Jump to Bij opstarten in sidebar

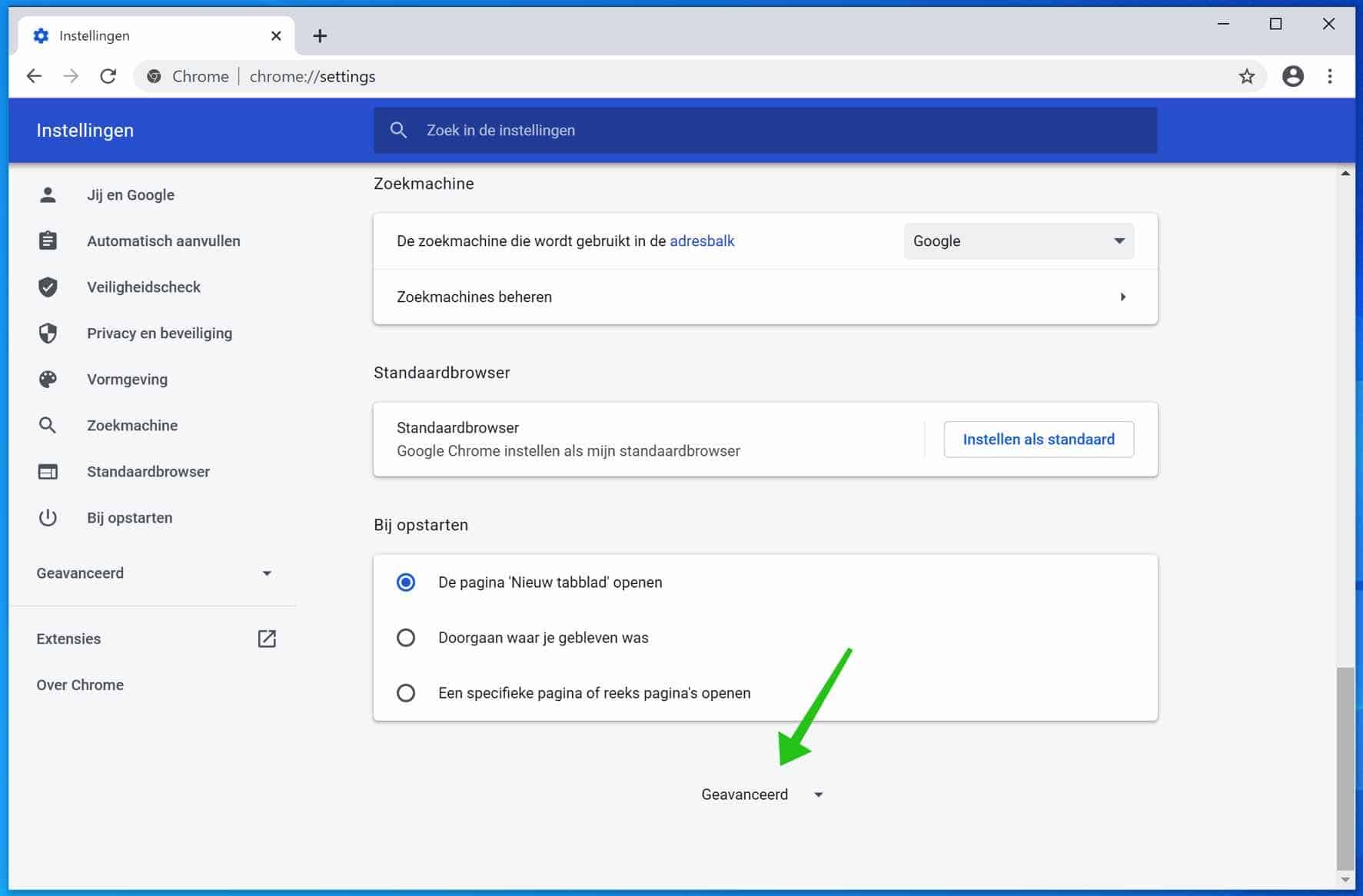(x=130, y=518)
